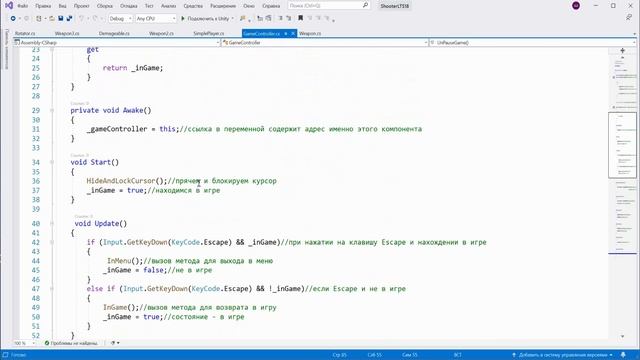Click the No issues found indicator
The image size is (640, 360).
point(71,343)
